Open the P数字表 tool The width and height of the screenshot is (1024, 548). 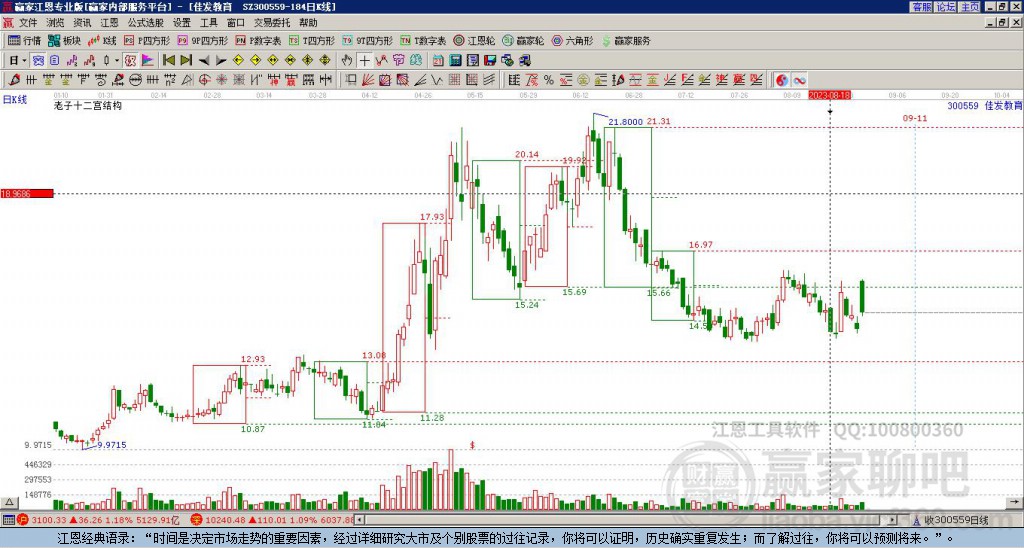pyautogui.click(x=259, y=40)
